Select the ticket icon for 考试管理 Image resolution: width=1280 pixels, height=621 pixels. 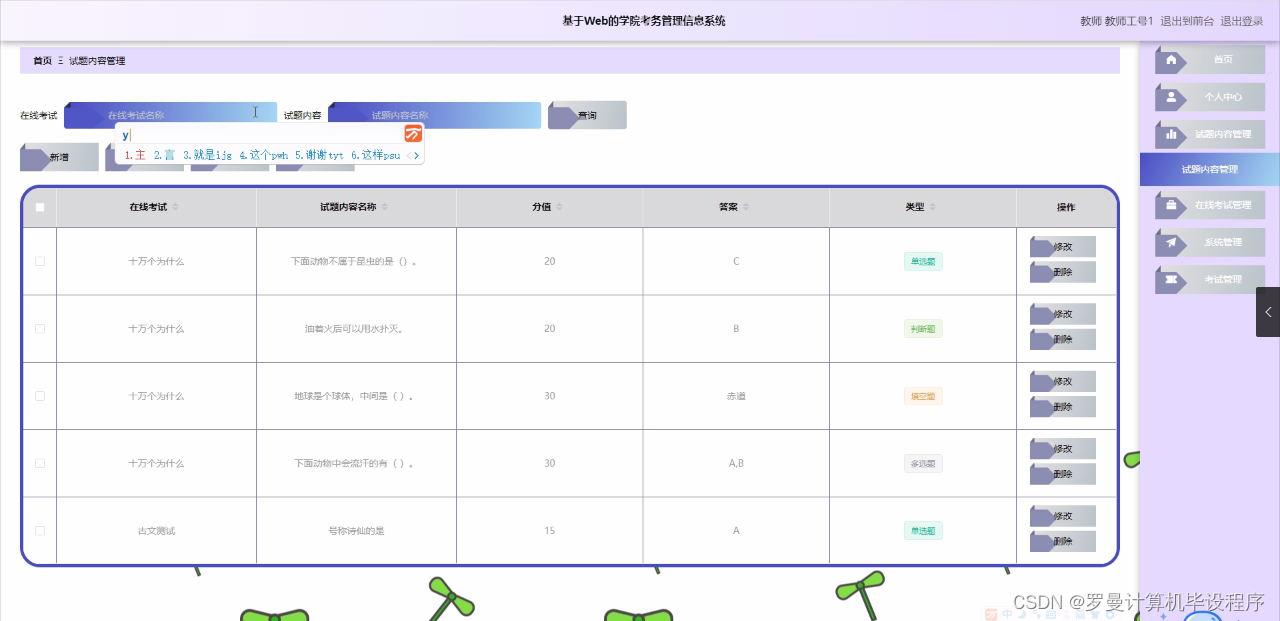[x=1169, y=279]
